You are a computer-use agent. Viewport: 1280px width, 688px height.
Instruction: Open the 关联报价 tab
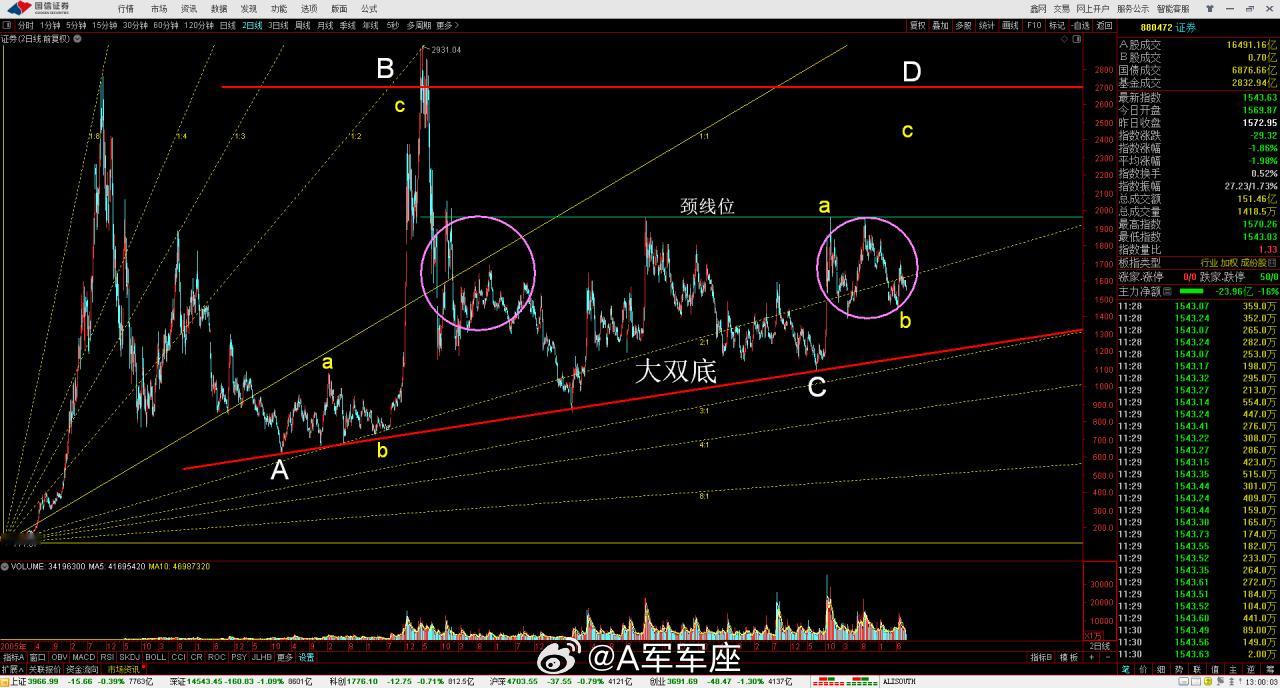[46, 669]
